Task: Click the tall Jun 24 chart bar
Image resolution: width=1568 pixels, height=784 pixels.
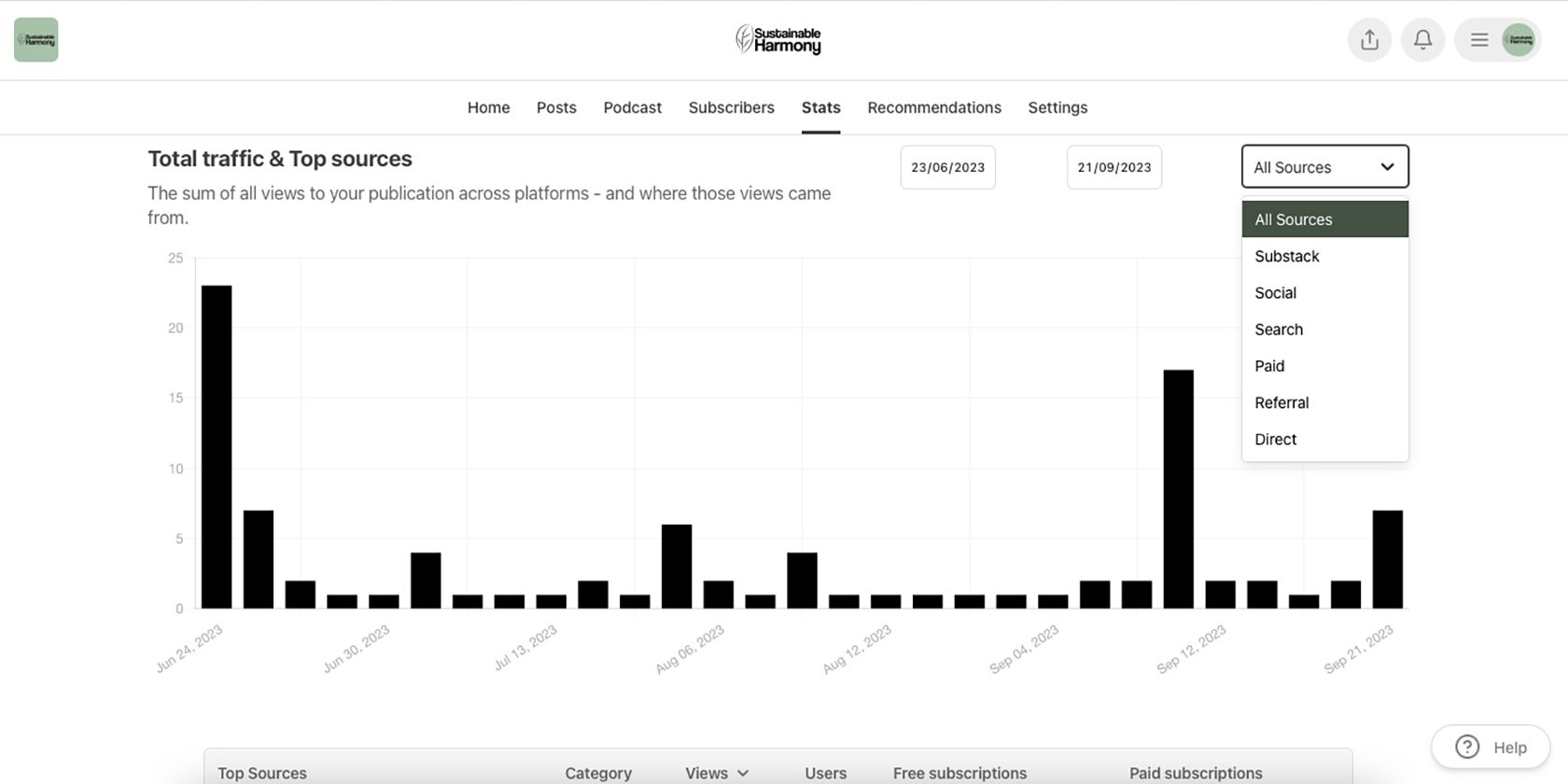Action: pos(217,448)
